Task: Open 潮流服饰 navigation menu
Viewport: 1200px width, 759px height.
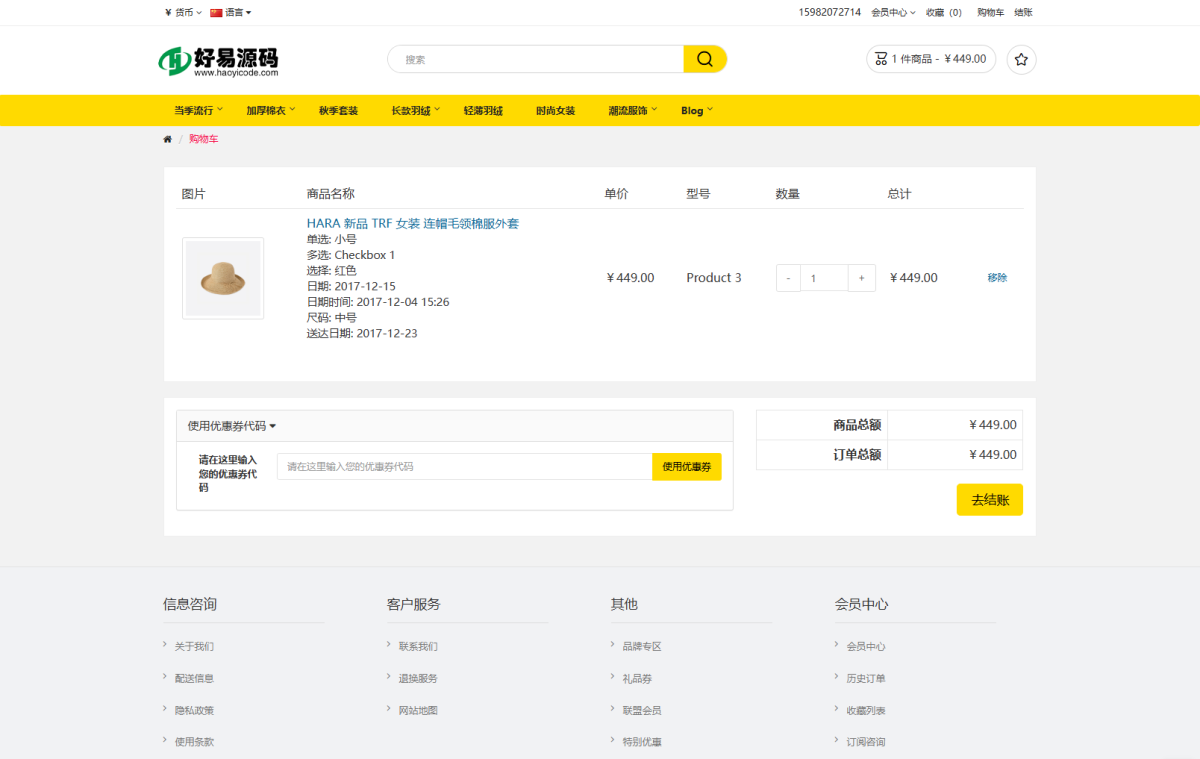Action: (x=632, y=110)
